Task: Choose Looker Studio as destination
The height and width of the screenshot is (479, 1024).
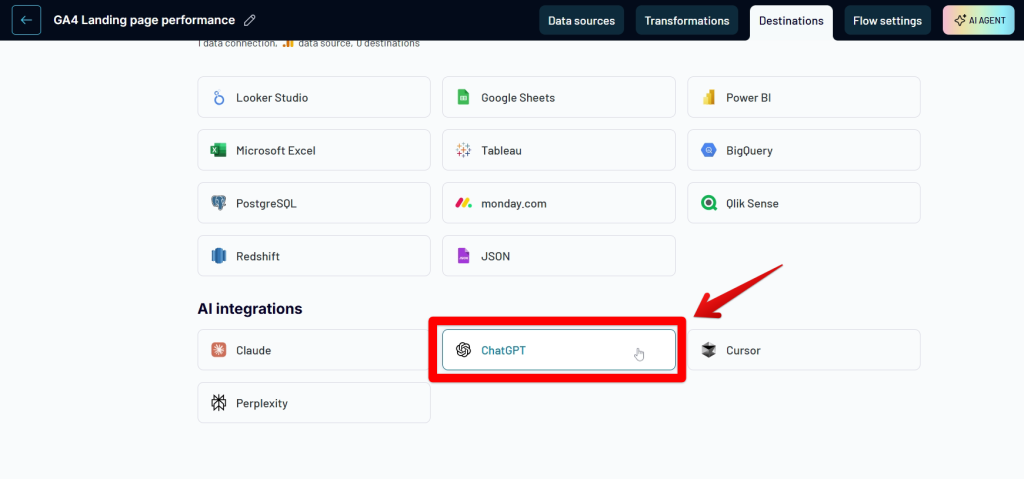Action: coord(314,97)
